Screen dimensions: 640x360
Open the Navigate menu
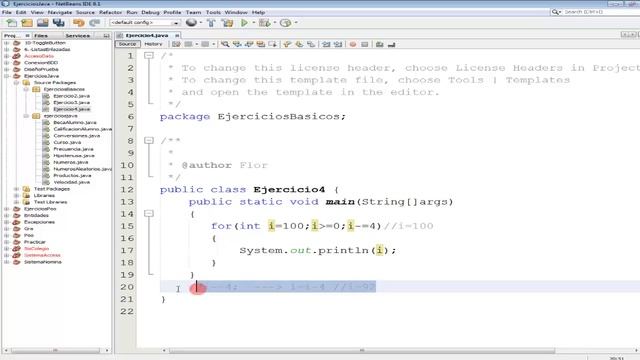point(60,12)
